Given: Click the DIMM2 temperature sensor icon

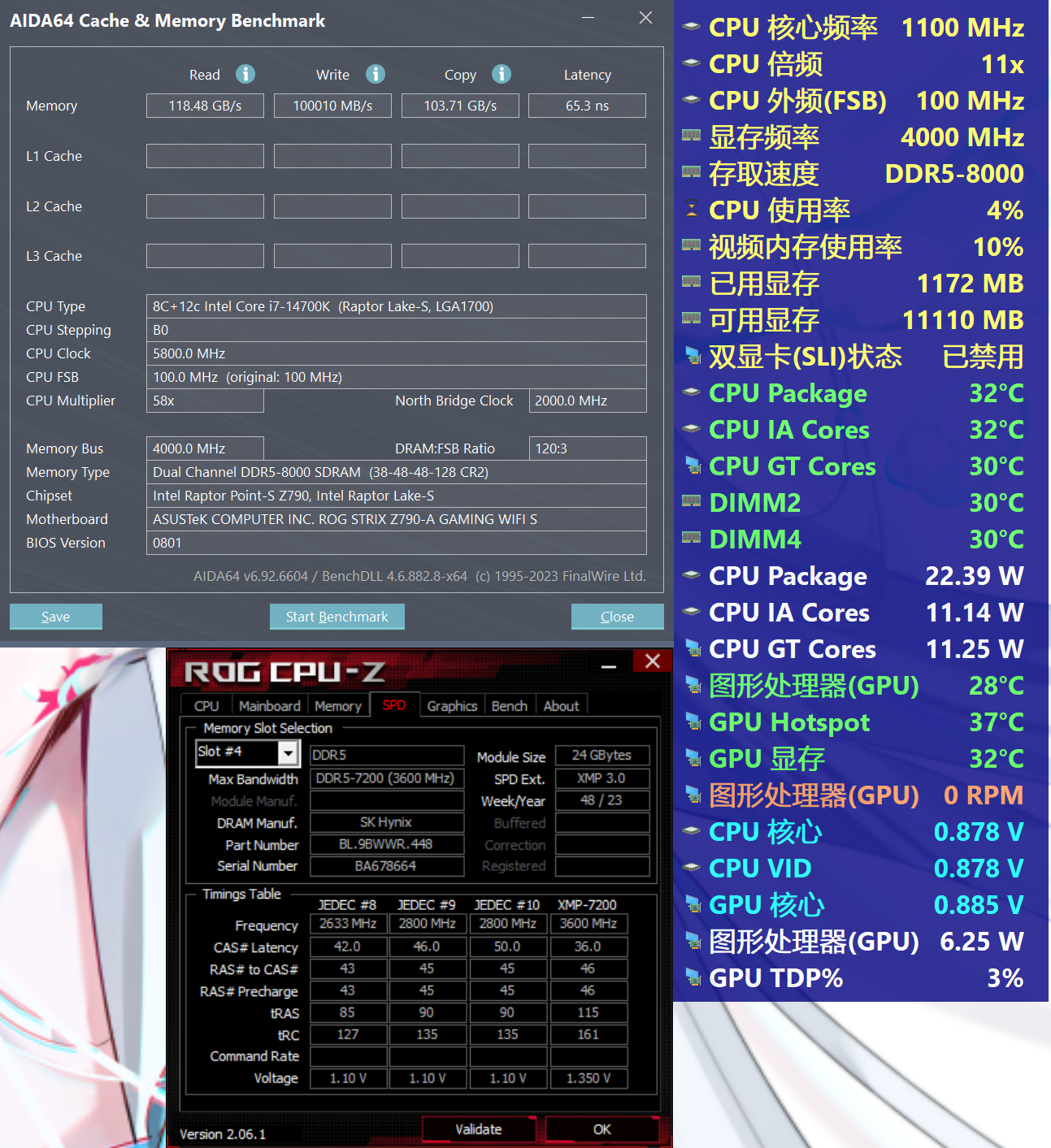Looking at the screenshot, I should [x=692, y=502].
